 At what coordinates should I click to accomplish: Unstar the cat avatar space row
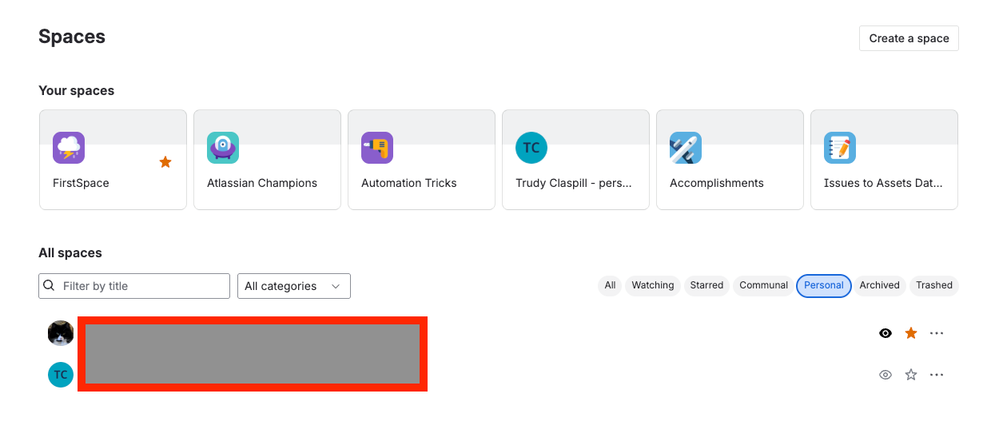(911, 333)
